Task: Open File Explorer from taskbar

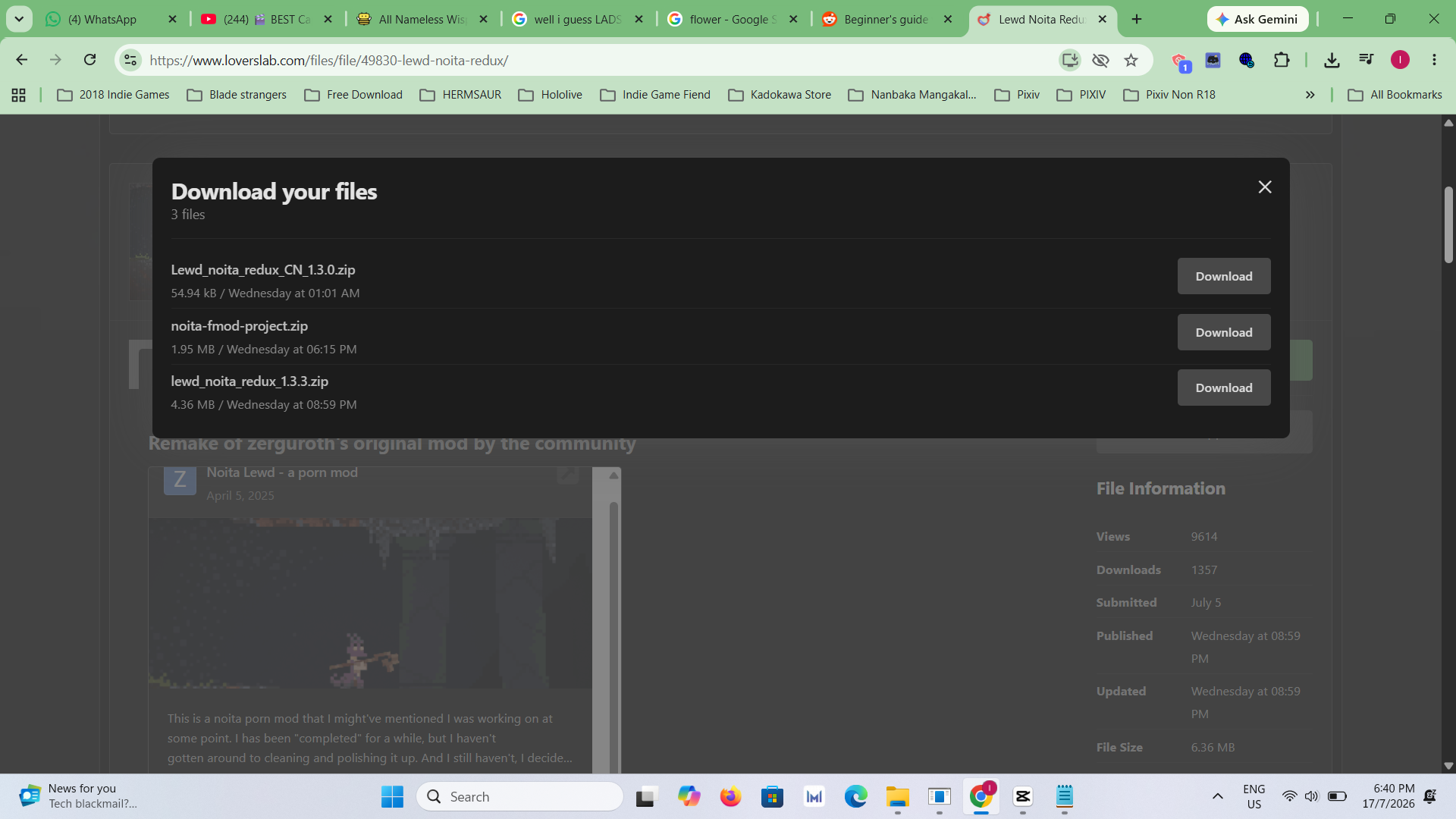Action: 897,796
